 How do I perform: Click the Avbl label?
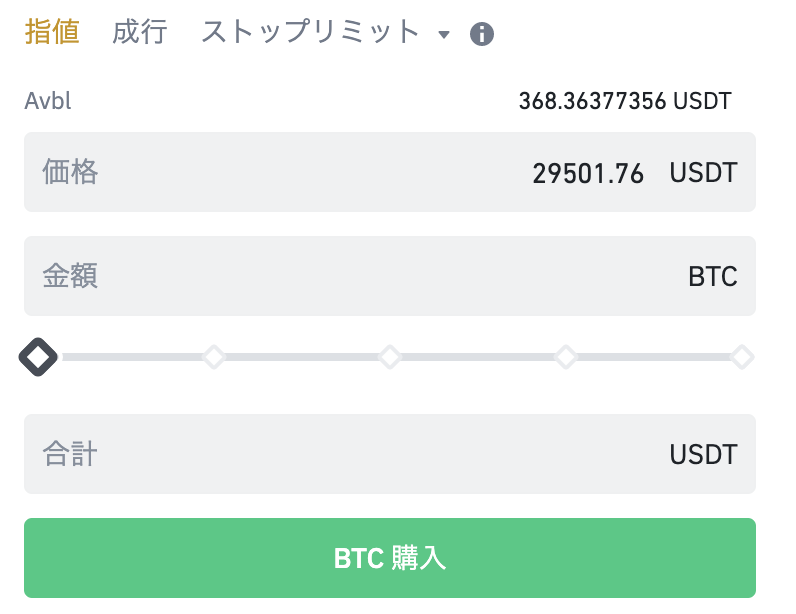tap(48, 101)
